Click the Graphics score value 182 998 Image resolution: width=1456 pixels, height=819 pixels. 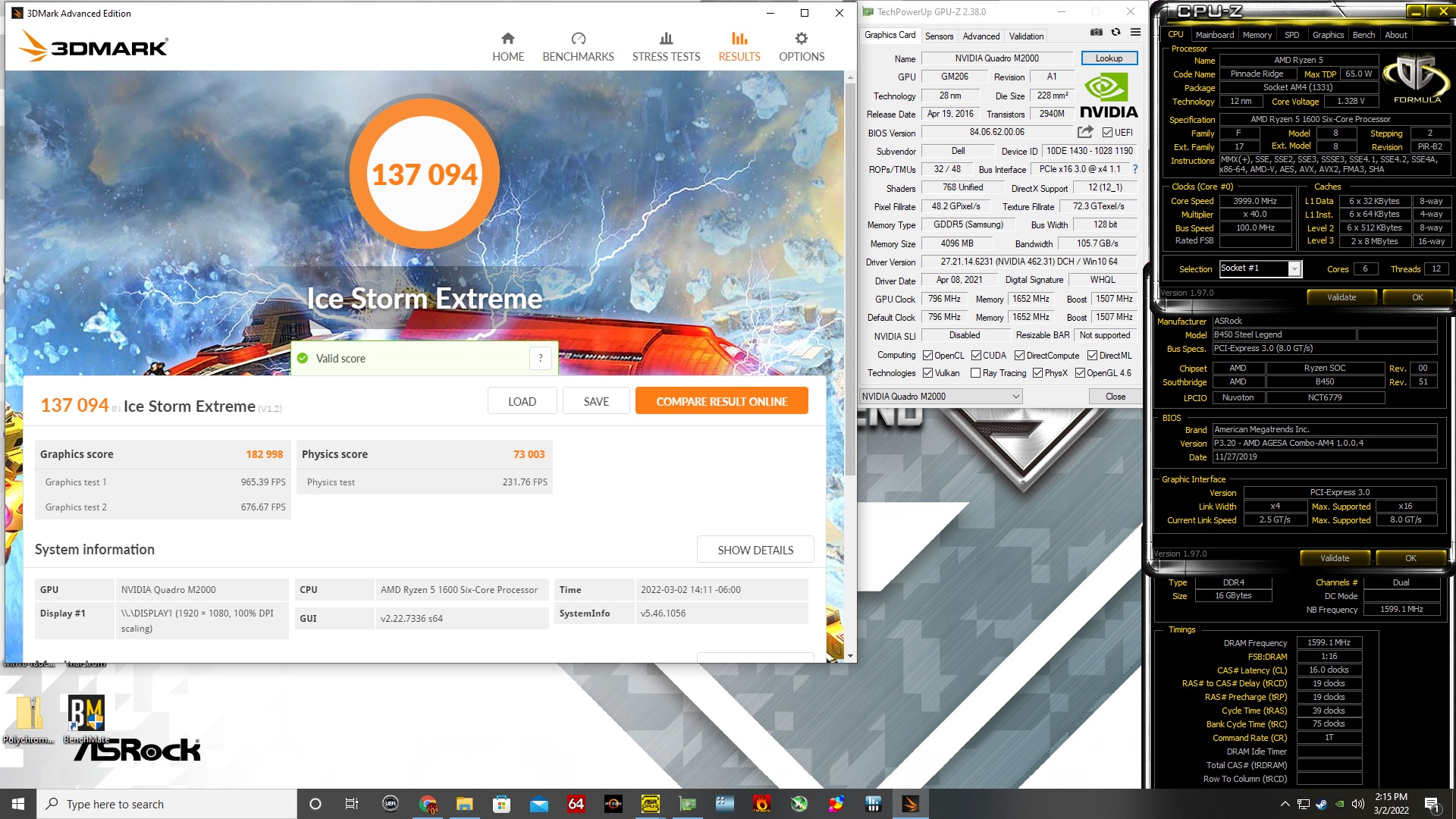click(x=264, y=454)
